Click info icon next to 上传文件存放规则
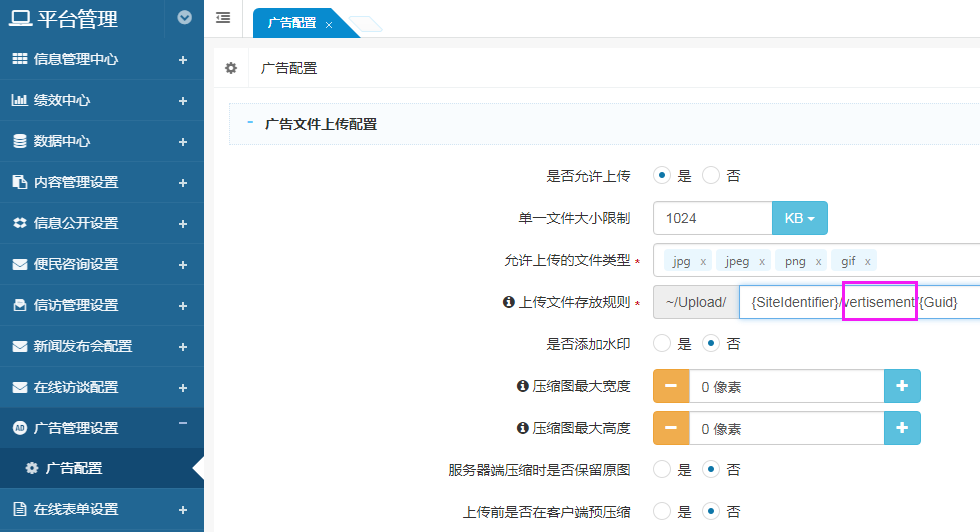 508,302
